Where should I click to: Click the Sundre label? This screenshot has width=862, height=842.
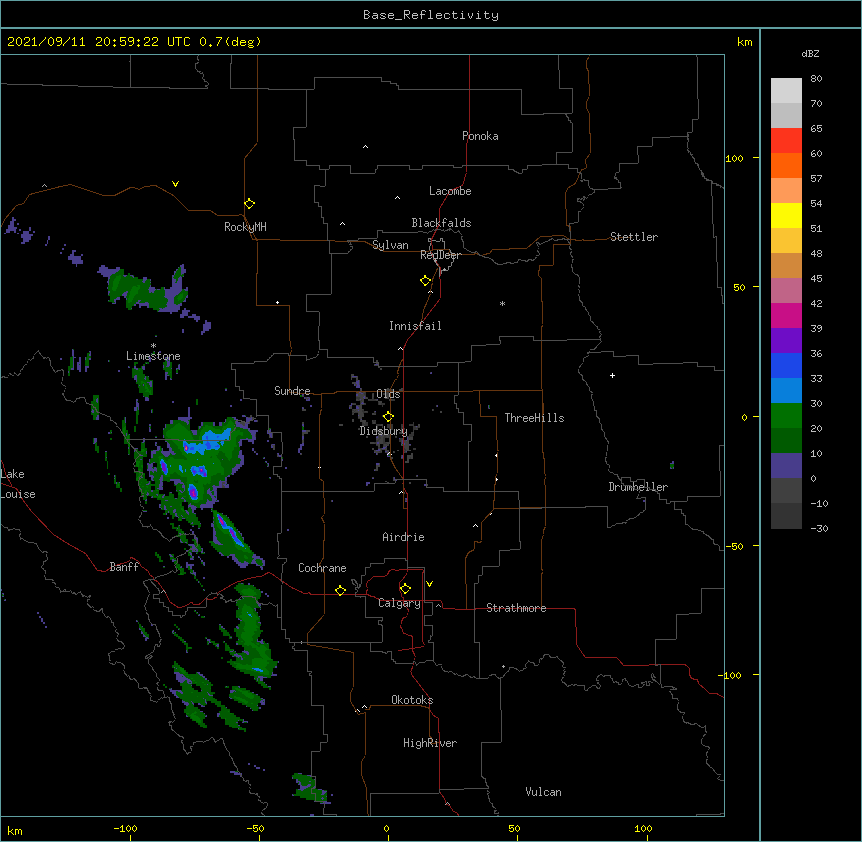[292, 391]
